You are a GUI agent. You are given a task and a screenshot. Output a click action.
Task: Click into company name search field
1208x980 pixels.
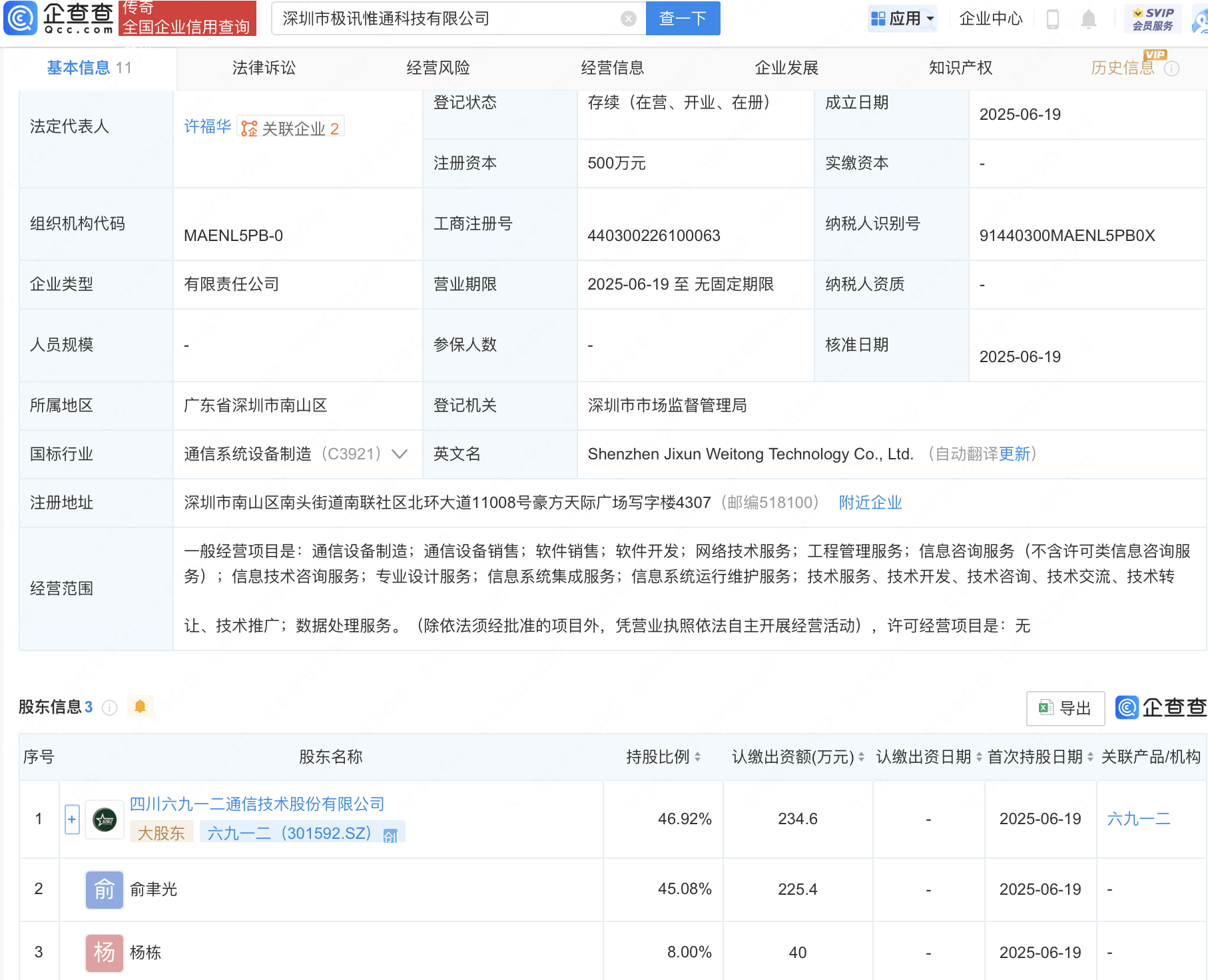446,19
